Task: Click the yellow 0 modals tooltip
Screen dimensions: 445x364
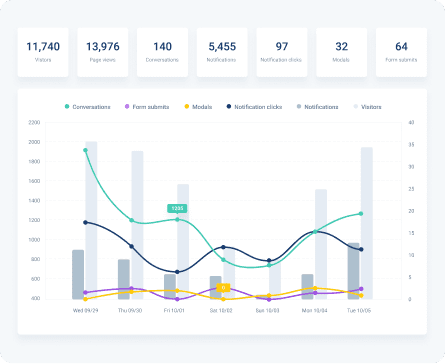Action: pos(223,287)
